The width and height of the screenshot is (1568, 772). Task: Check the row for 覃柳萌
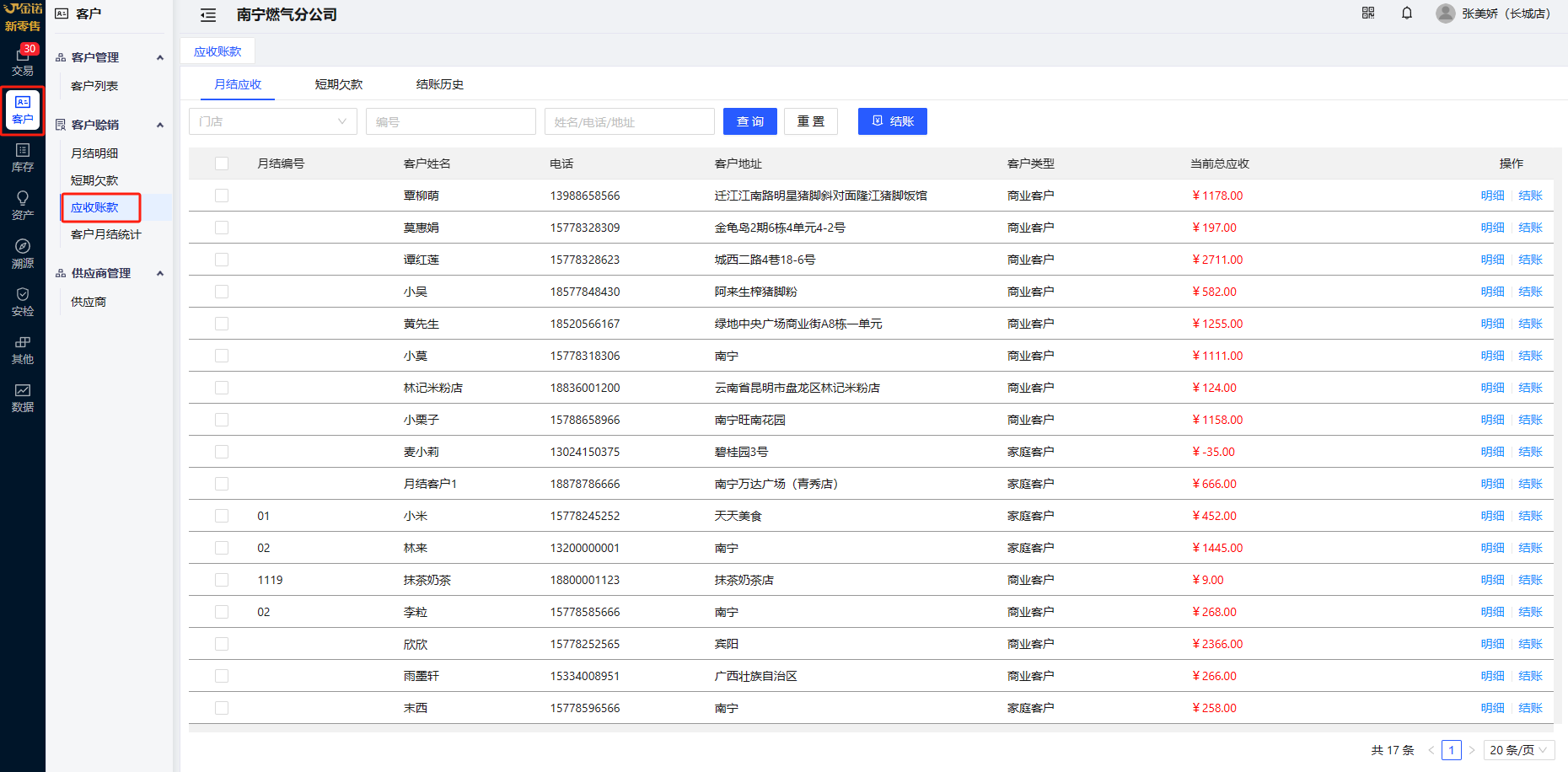click(222, 196)
